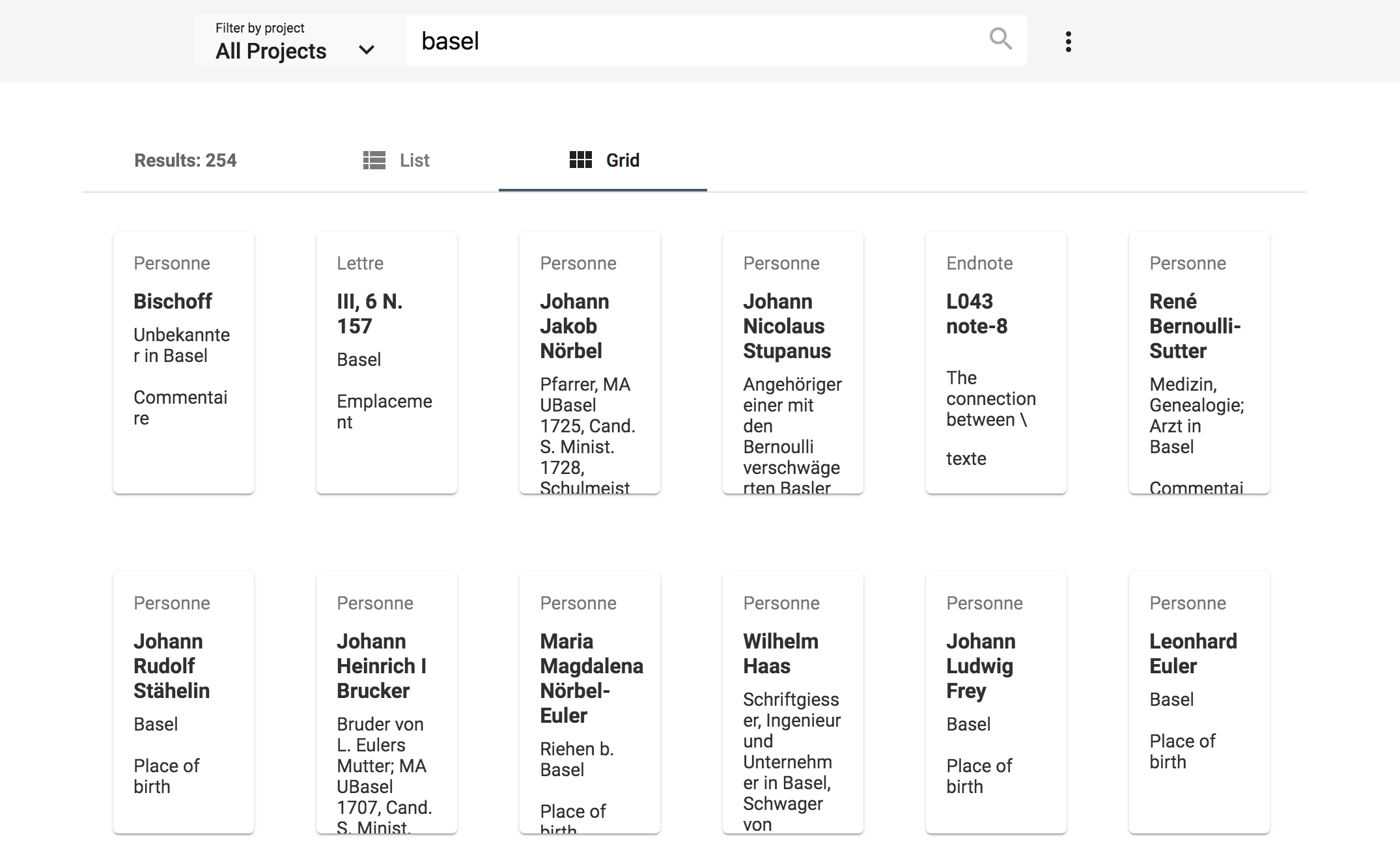
Task: Switch to List view icon
Action: [375, 160]
